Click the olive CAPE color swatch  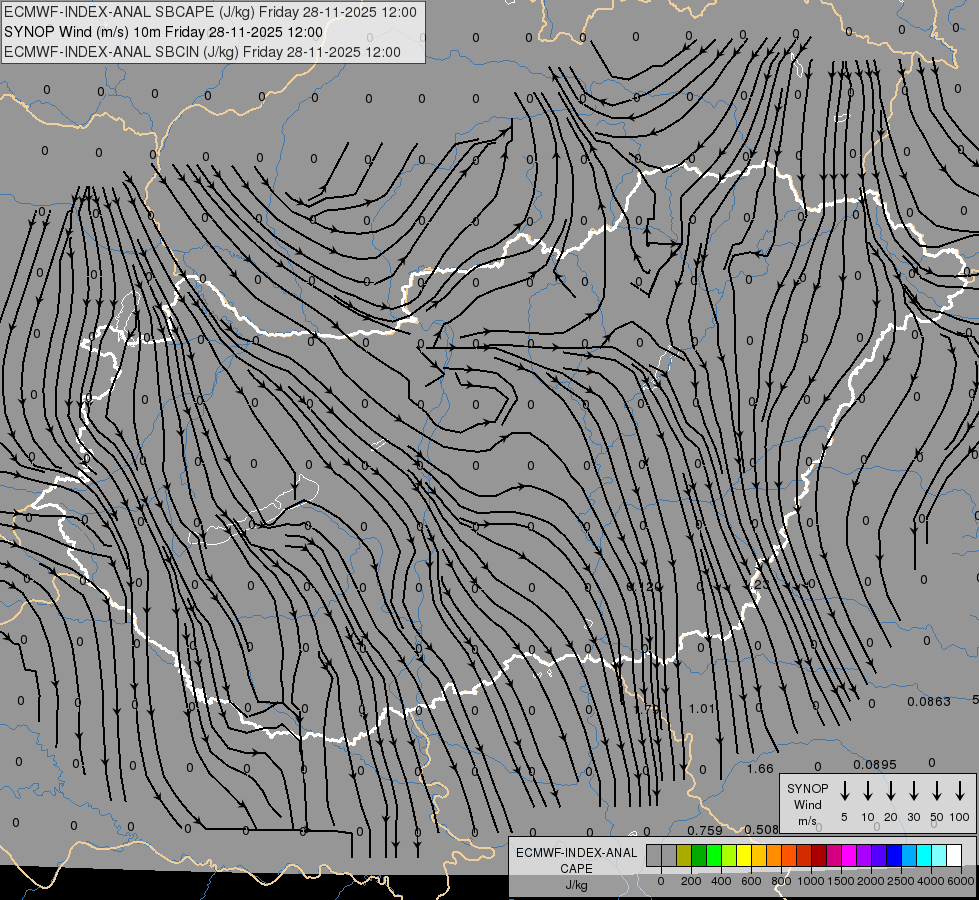(x=684, y=855)
